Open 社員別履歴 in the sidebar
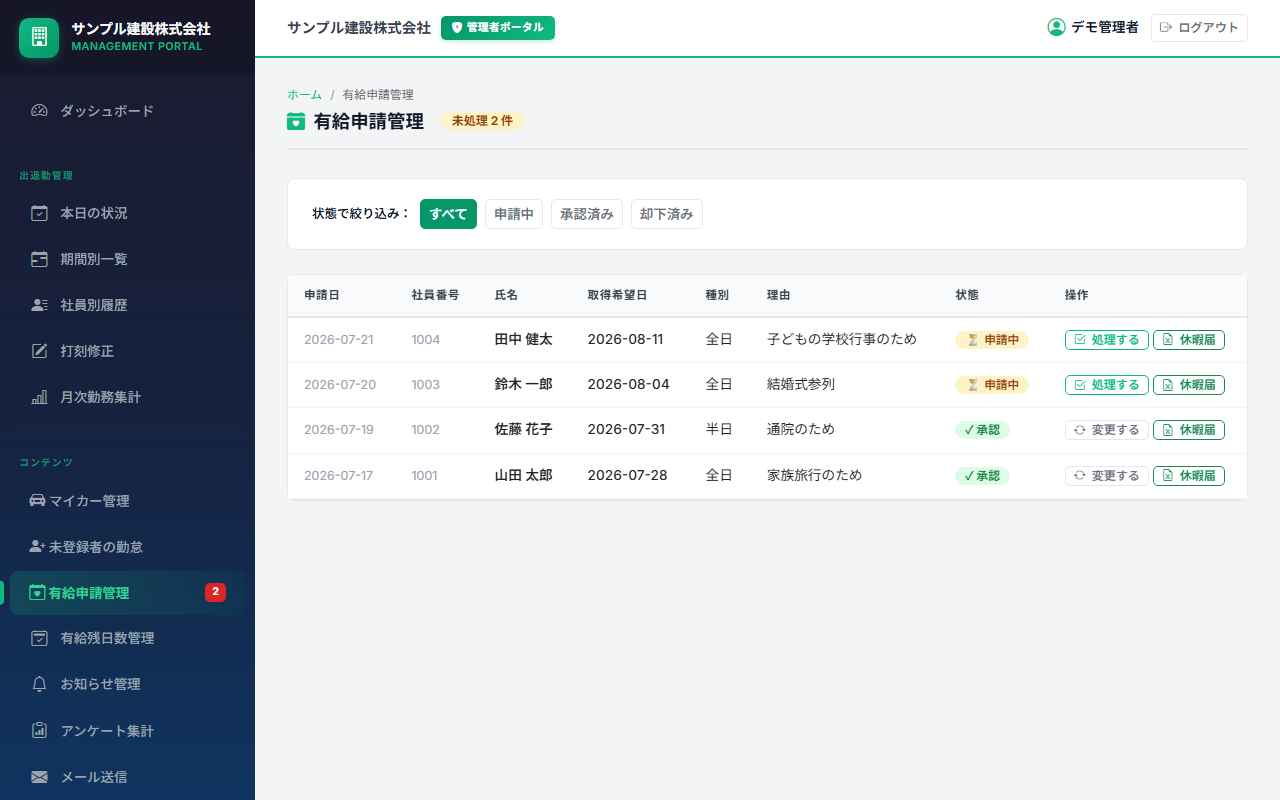 [x=127, y=305]
